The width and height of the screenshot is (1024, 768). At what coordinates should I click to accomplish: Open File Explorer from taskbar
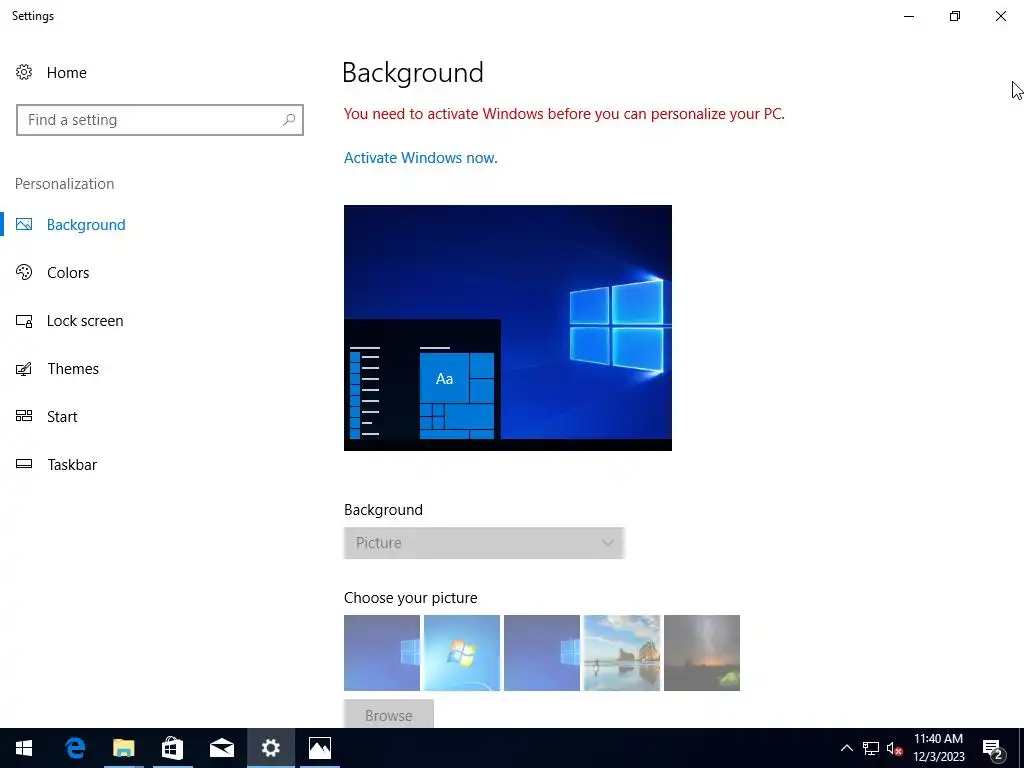coord(123,748)
